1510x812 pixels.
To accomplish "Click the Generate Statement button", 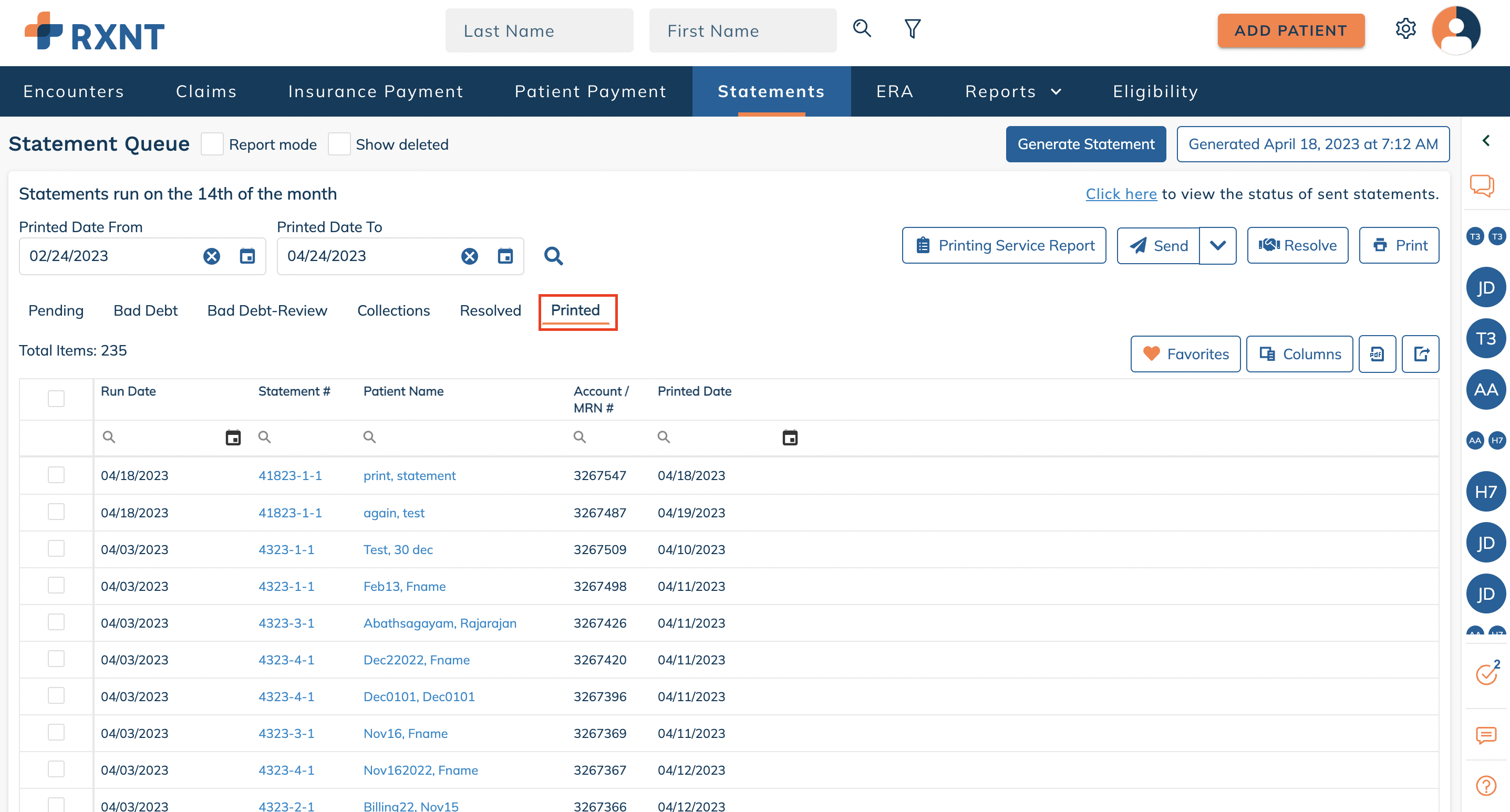I will point(1085,143).
